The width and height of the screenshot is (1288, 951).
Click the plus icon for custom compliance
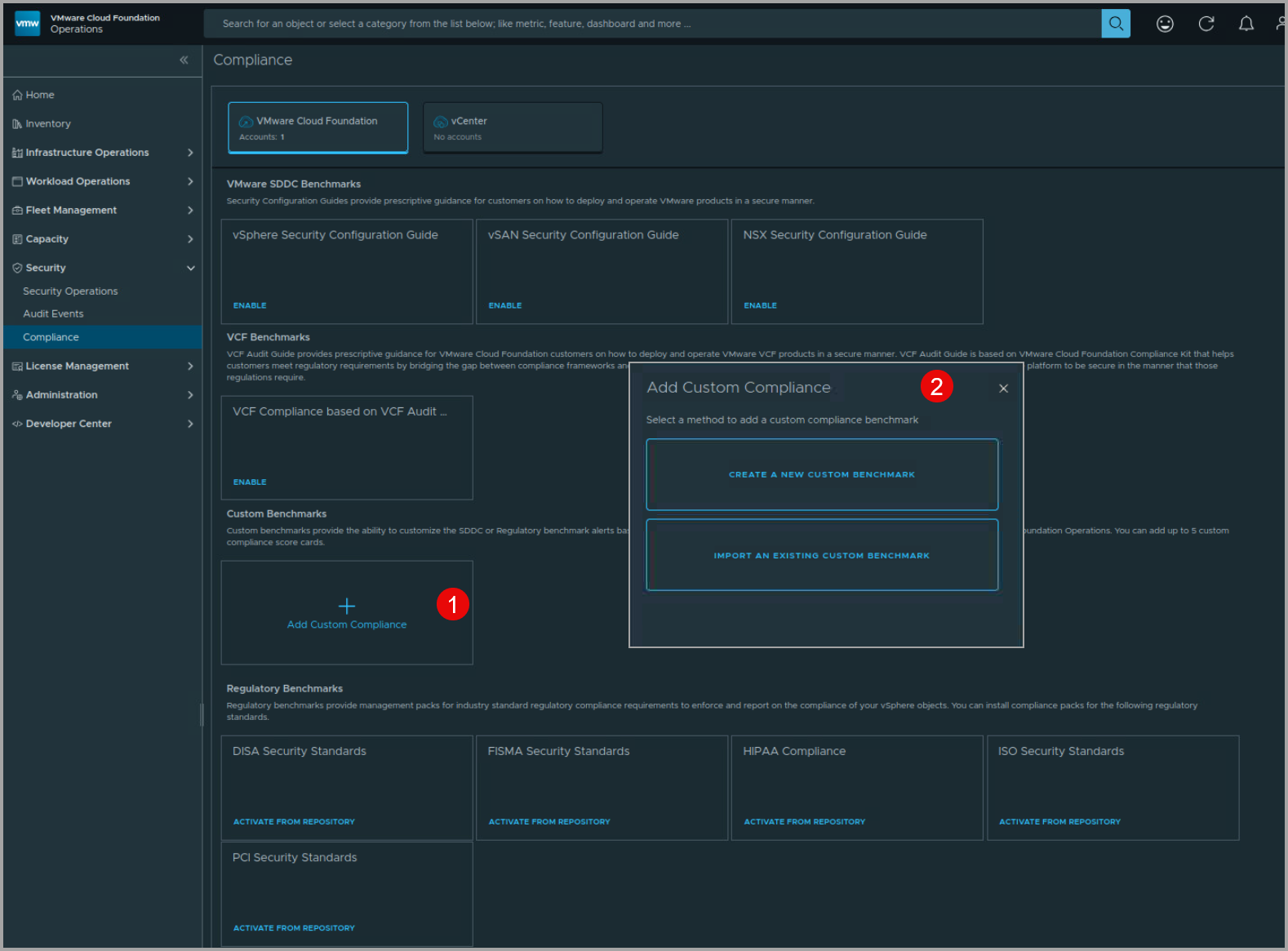[347, 606]
